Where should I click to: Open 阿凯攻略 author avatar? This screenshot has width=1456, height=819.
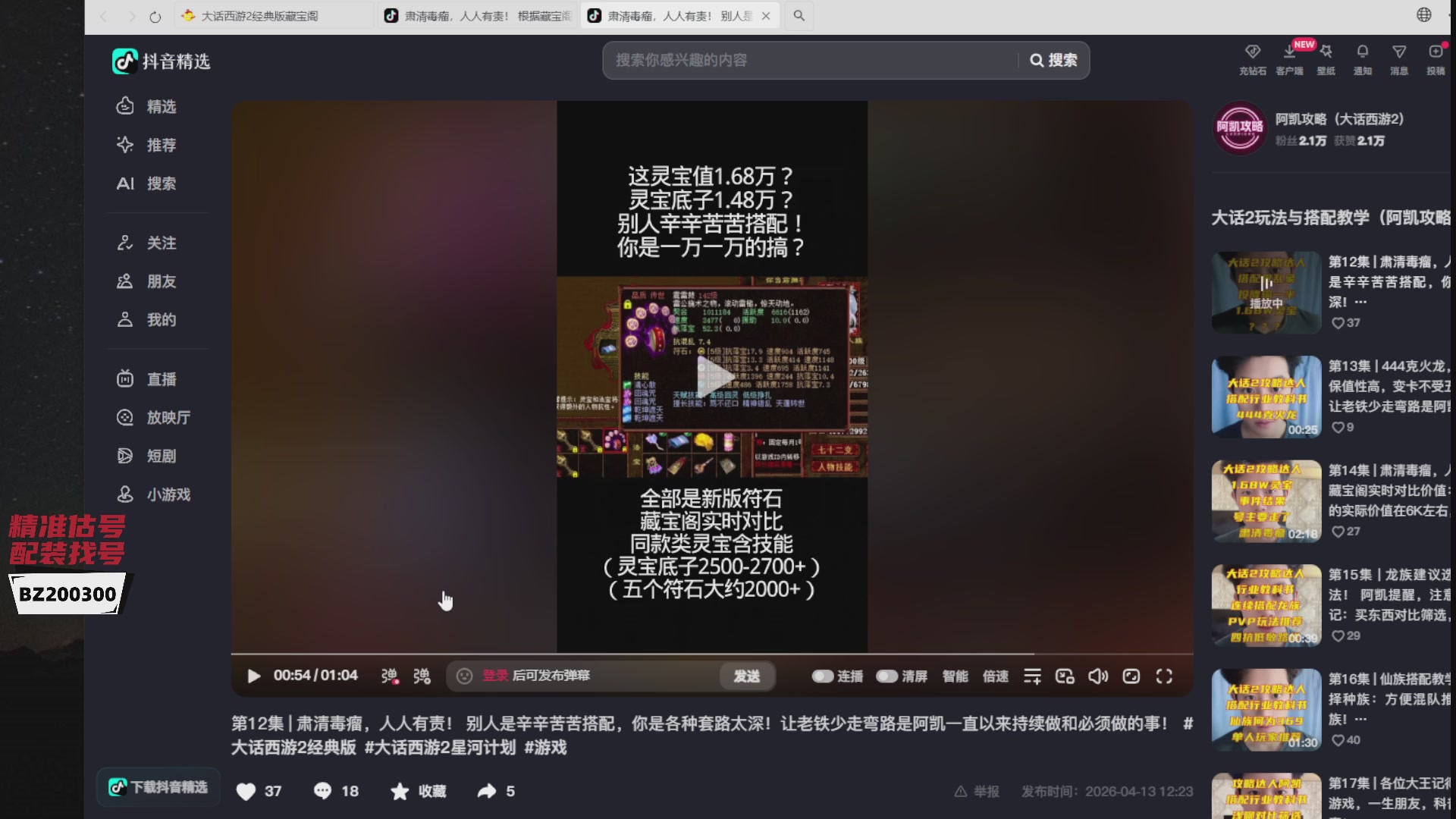(1240, 127)
